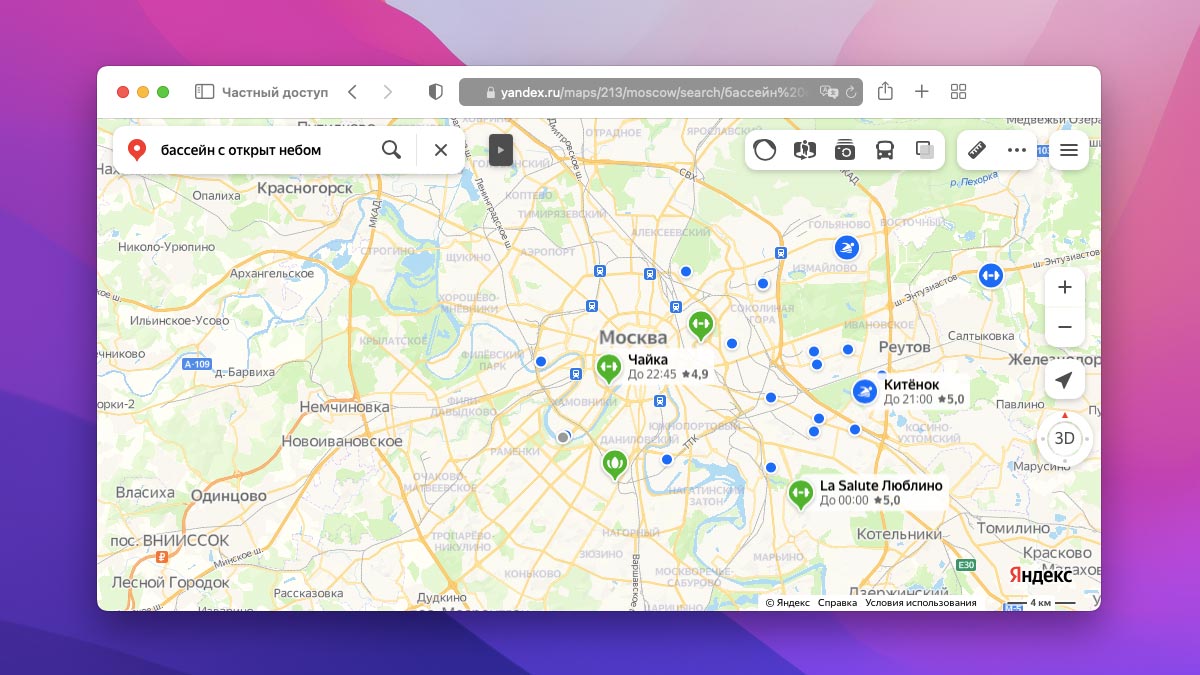Go back in Safari history
Screen dimensions: 1200x675
click(x=352, y=92)
